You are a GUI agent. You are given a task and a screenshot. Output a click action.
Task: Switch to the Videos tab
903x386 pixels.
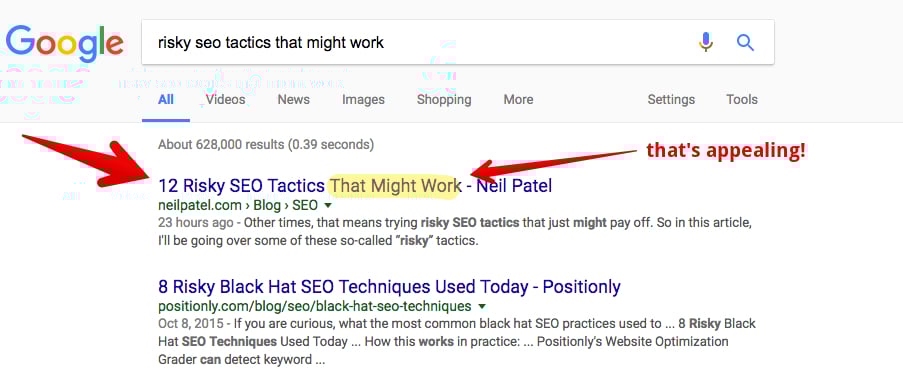[225, 100]
